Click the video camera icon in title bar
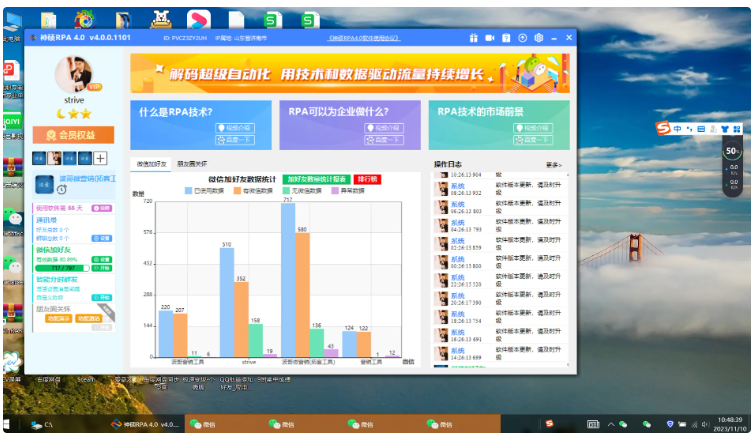Viewport: 754px width, 438px height. click(x=490, y=38)
